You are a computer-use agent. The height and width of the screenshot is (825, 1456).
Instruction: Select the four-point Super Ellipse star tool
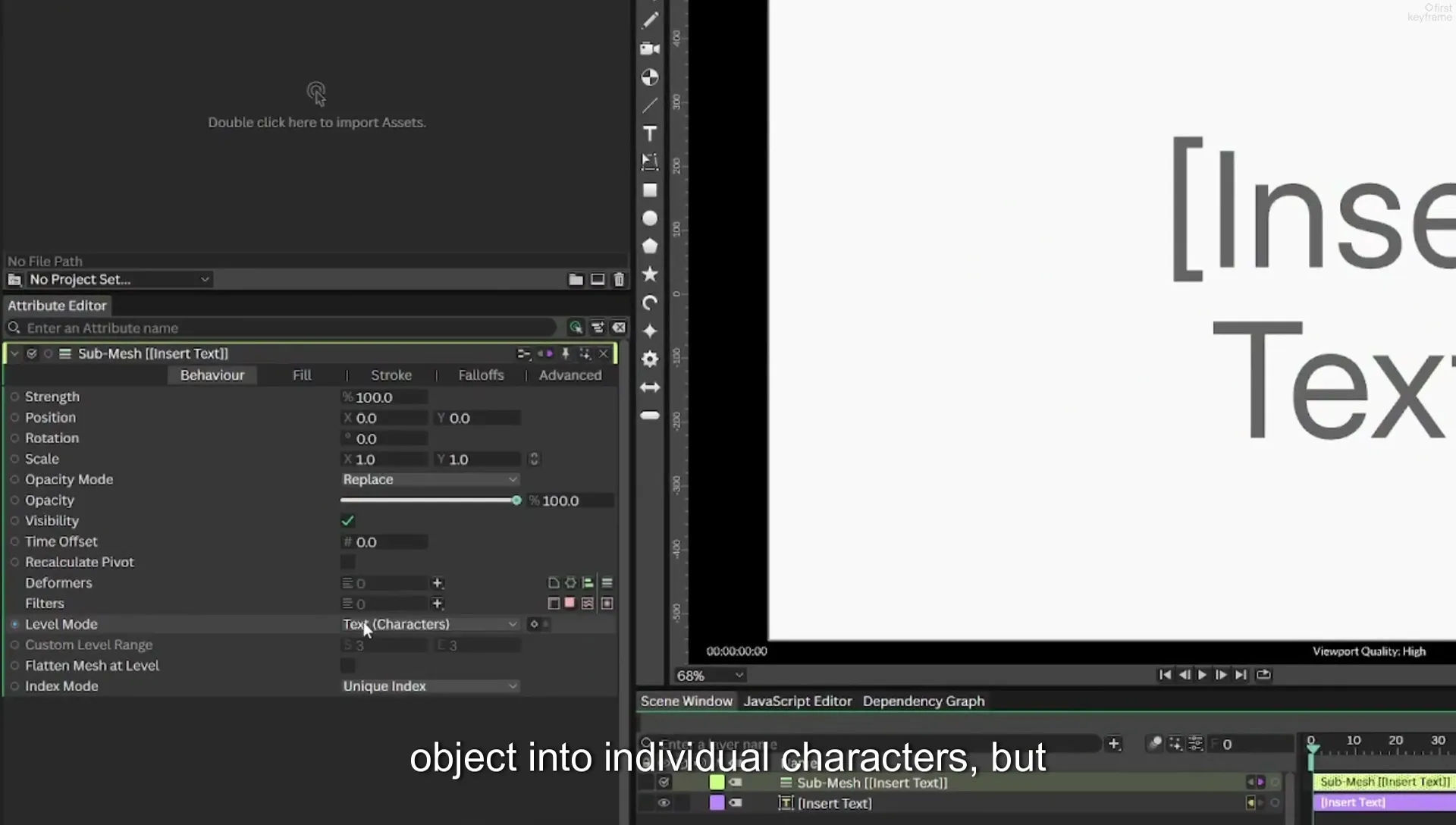pos(650,331)
